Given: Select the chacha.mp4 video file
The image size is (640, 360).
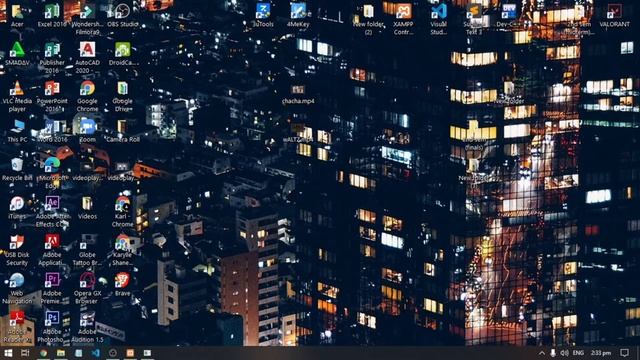Looking at the screenshot, I should [298, 94].
